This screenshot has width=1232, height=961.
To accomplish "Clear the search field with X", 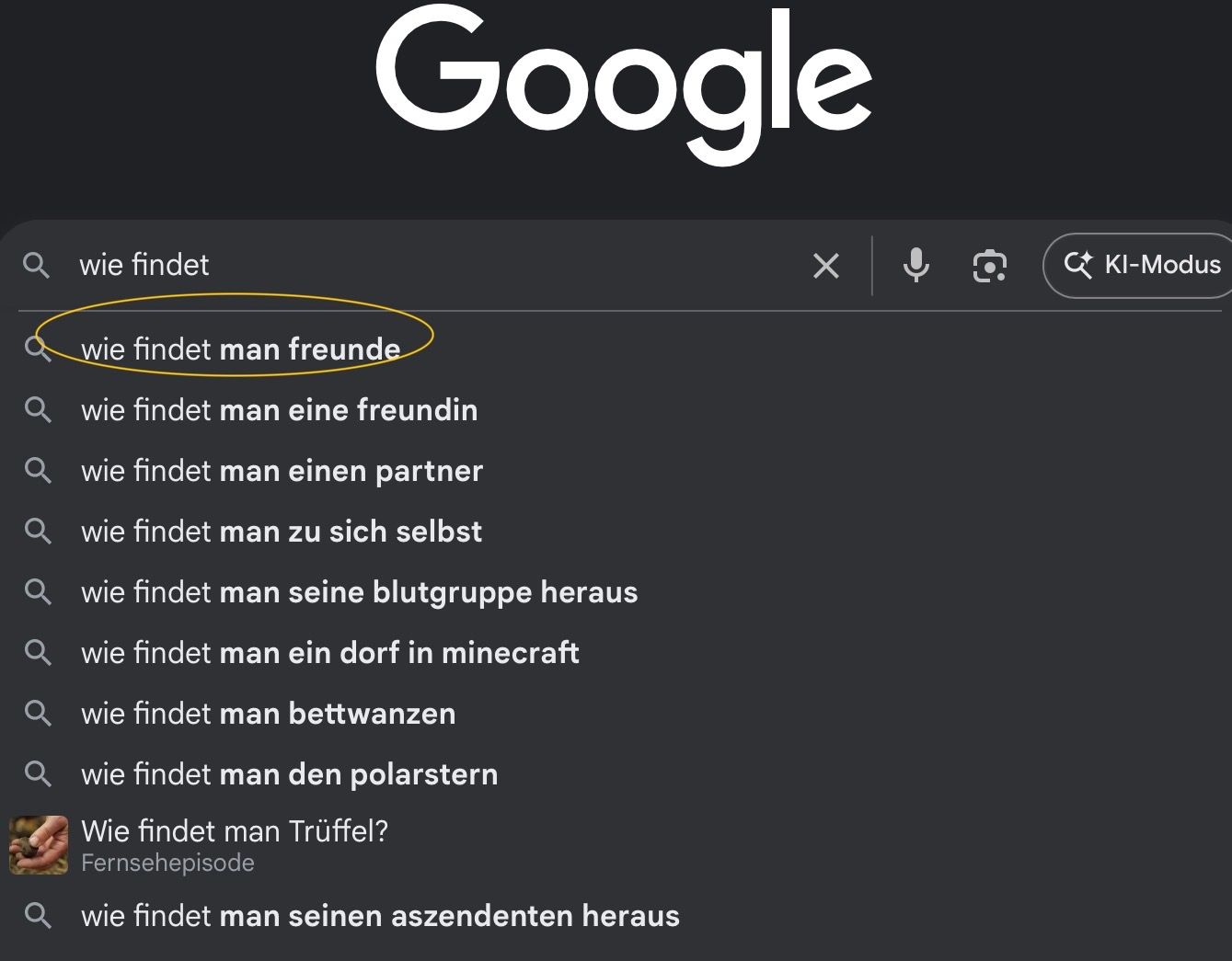I will point(826,266).
